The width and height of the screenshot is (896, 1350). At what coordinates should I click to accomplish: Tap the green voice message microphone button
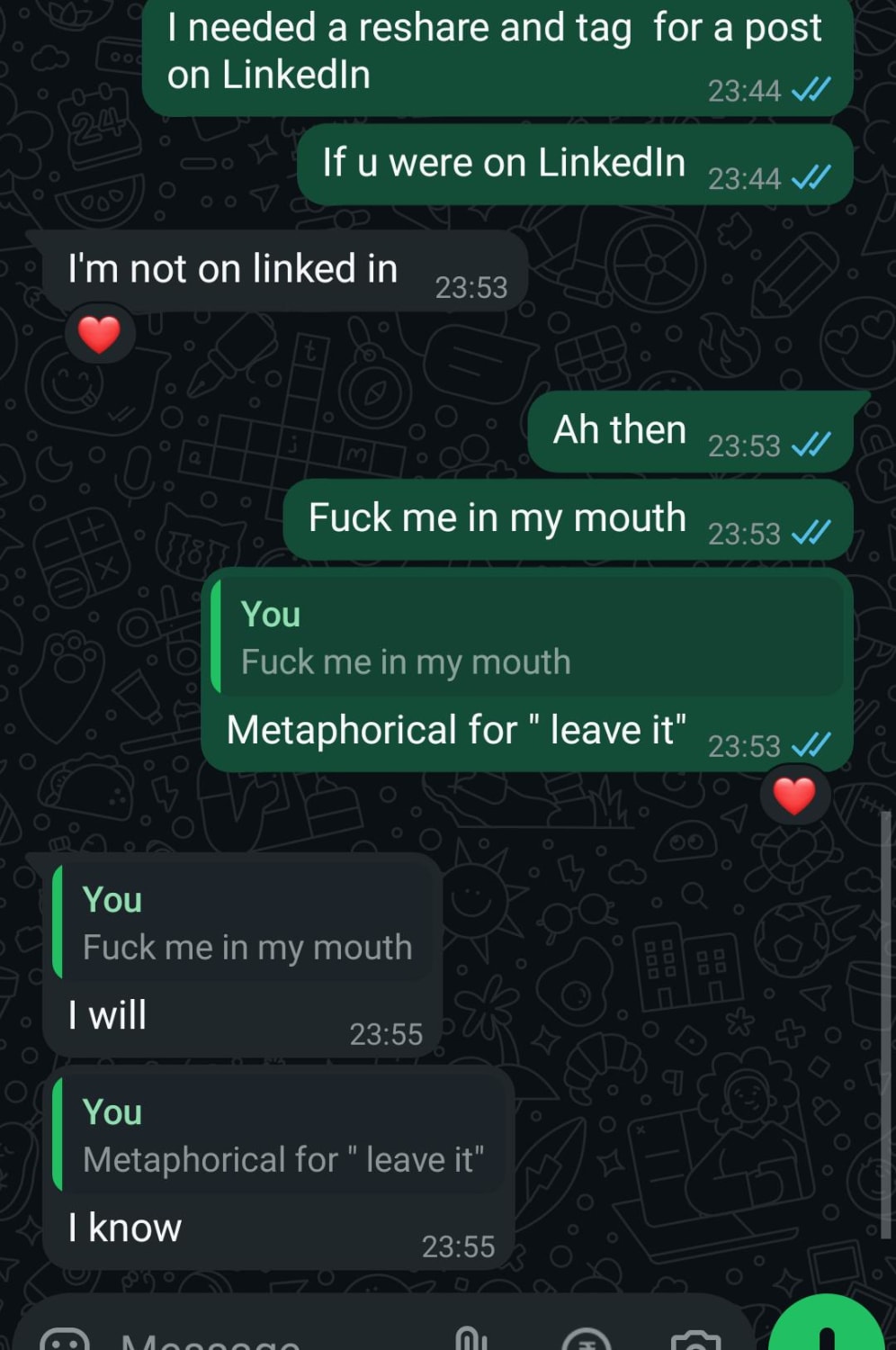(x=827, y=1324)
